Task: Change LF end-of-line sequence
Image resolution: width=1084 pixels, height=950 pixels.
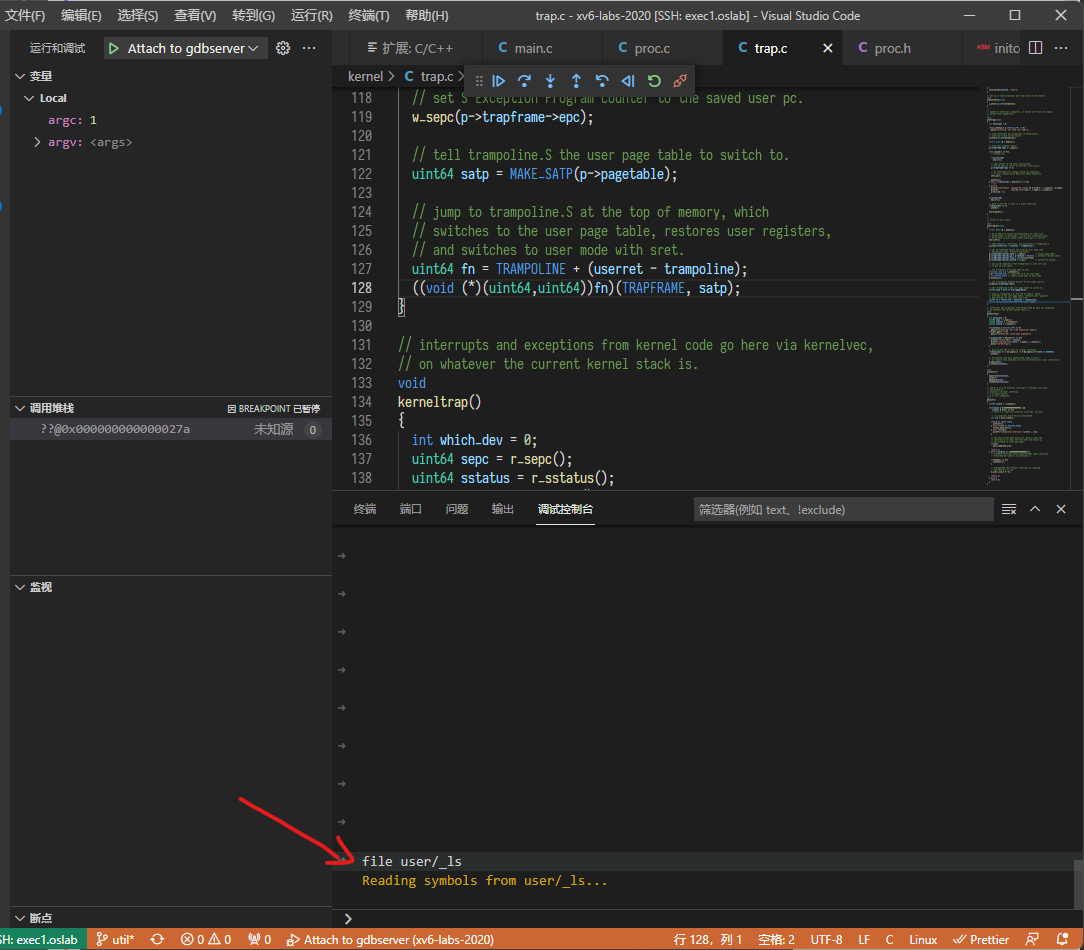Action: click(864, 940)
